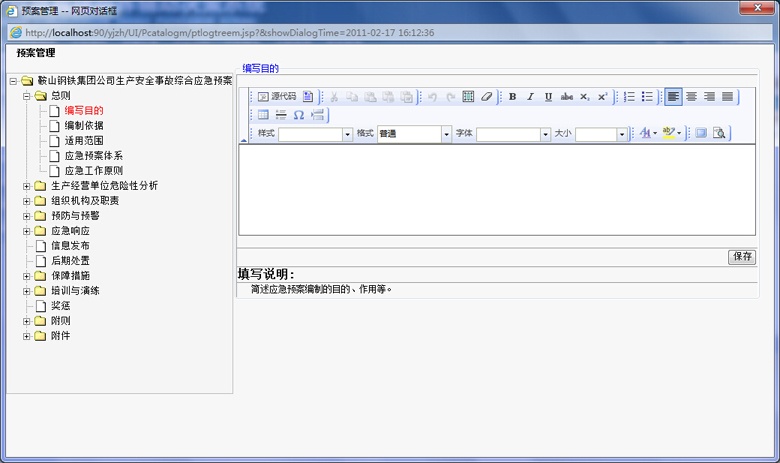This screenshot has width=780, height=463.
Task: Open the 大小 font size dropdown
Action: click(x=621, y=134)
